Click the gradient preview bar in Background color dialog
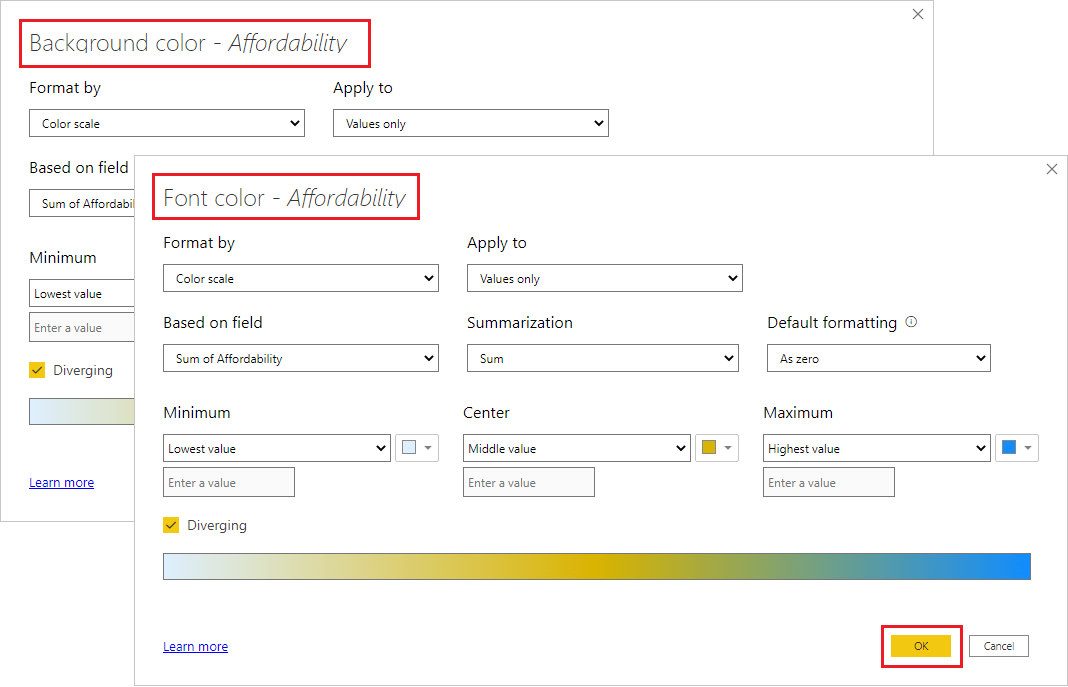This screenshot has width=1068, height=687. click(x=82, y=411)
